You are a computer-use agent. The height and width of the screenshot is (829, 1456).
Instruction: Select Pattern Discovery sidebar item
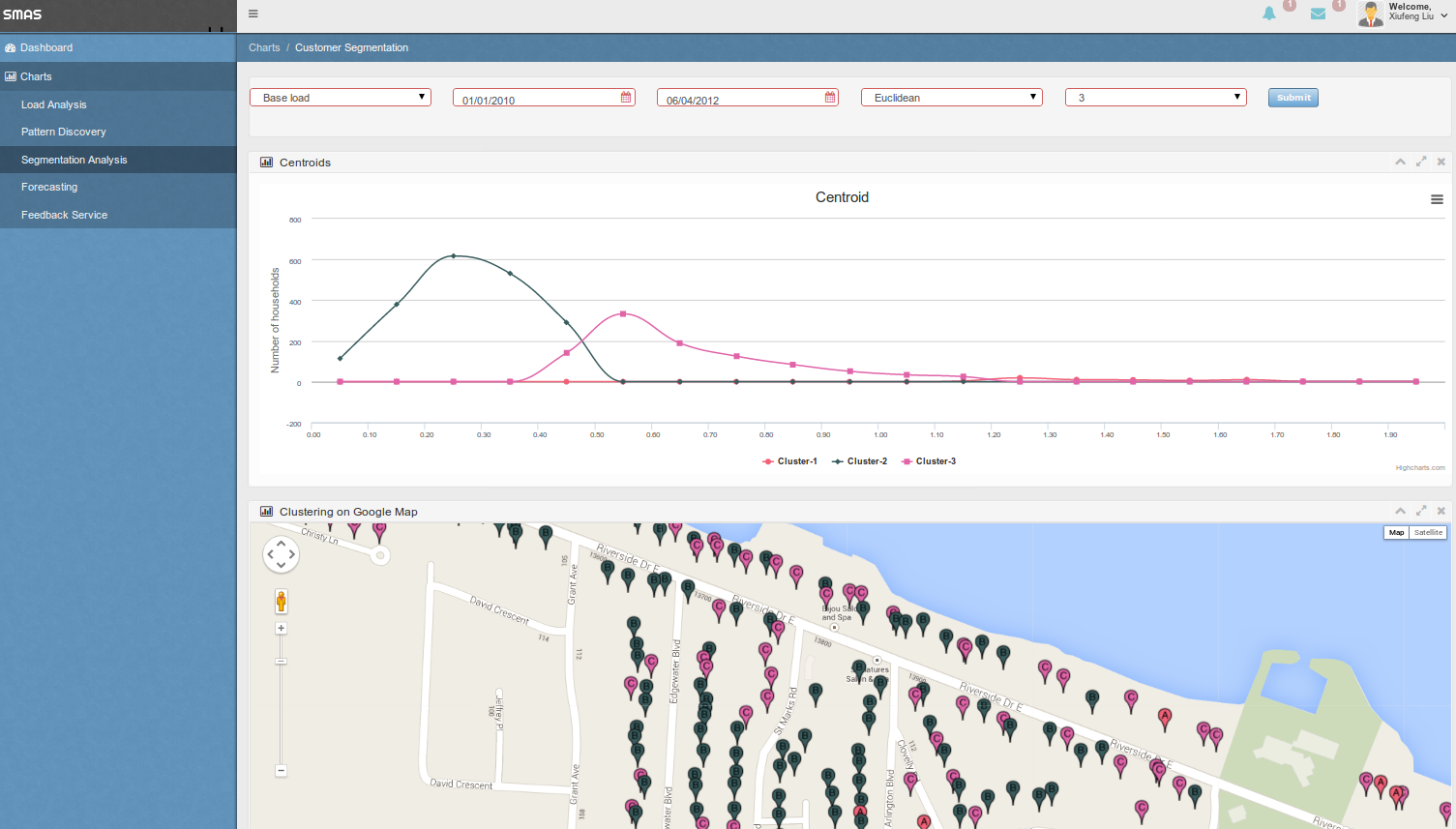(64, 132)
